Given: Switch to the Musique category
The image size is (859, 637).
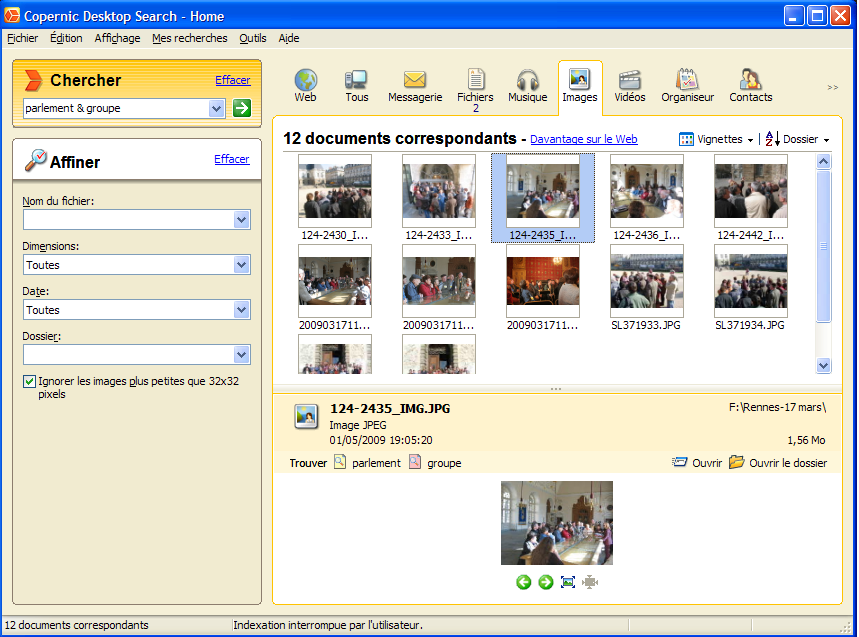Looking at the screenshot, I should coord(527,85).
